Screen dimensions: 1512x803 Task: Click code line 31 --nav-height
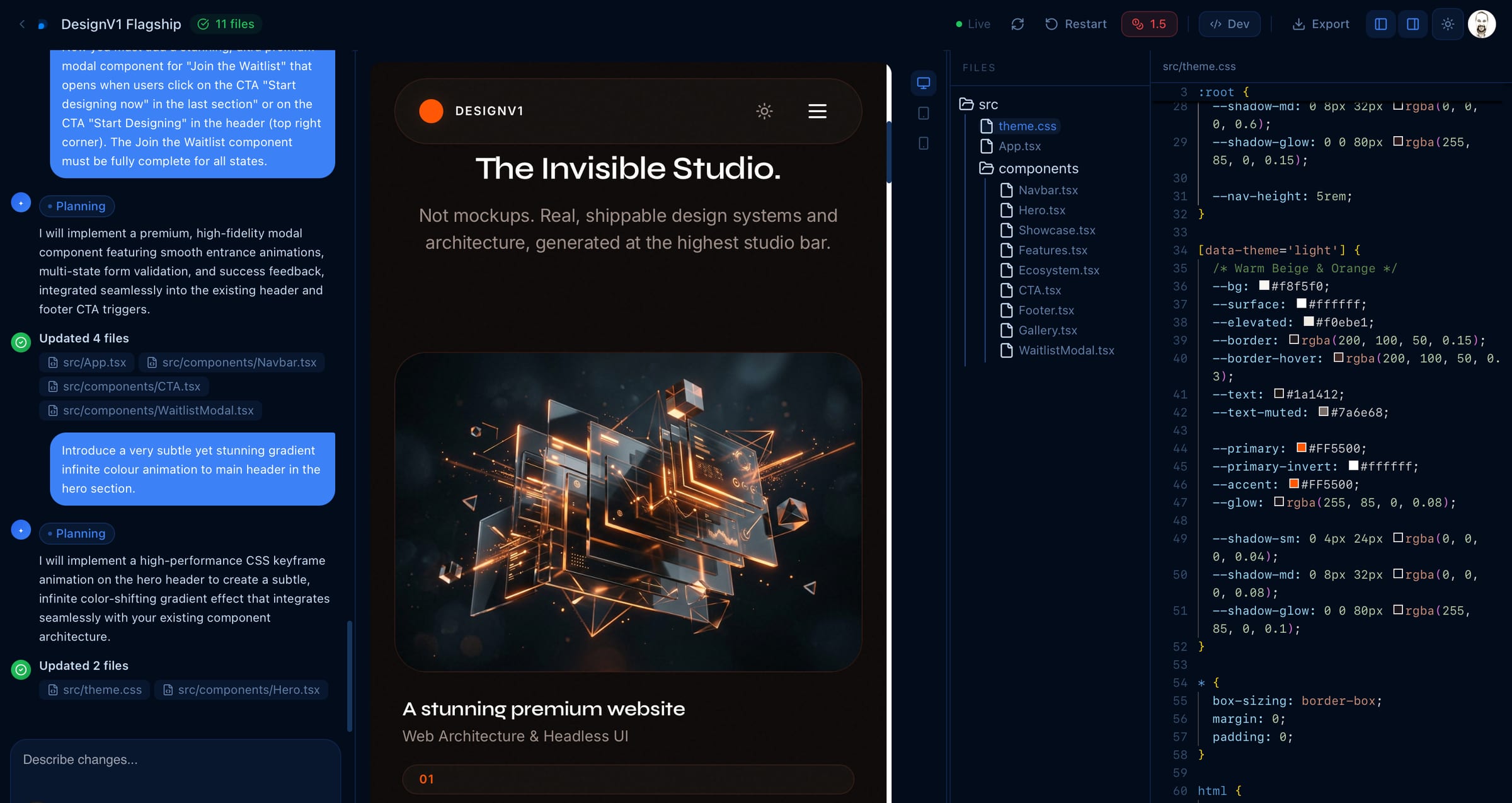click(x=1282, y=196)
